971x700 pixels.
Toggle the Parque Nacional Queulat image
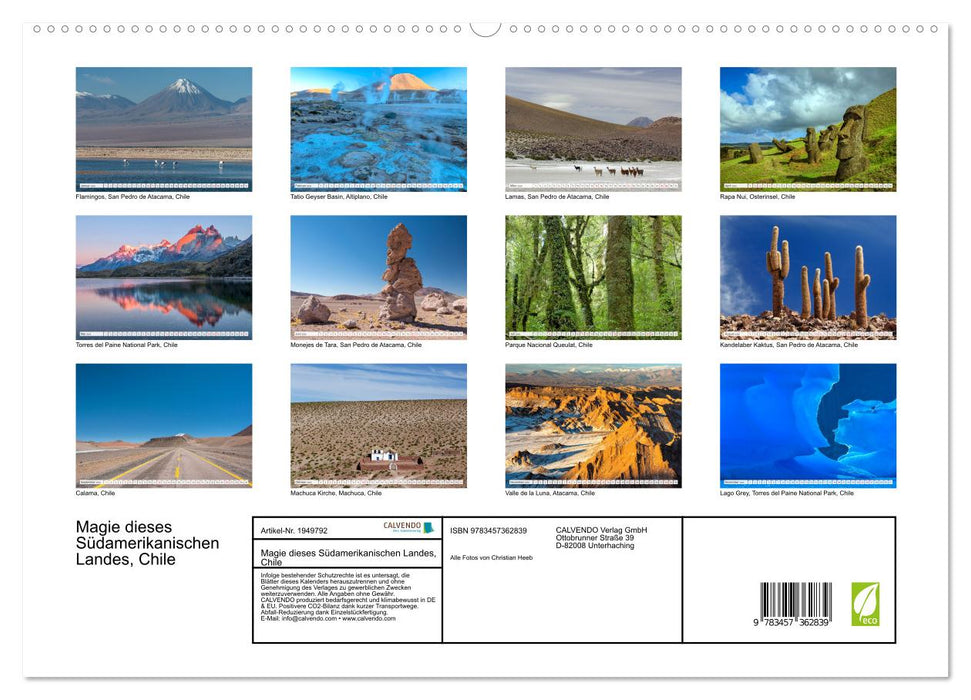tap(593, 277)
